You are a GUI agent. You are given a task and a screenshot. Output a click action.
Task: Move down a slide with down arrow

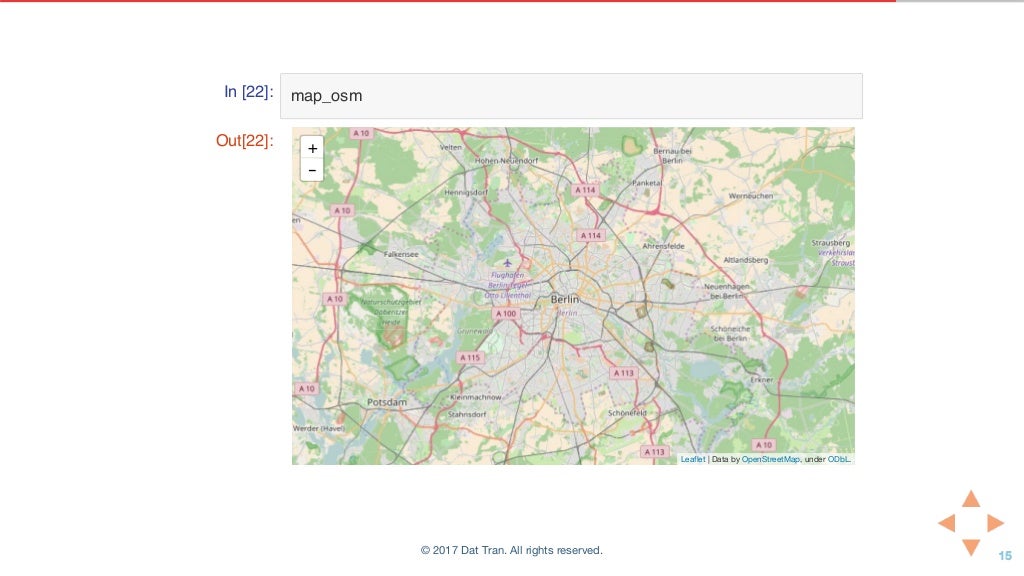coord(971,547)
